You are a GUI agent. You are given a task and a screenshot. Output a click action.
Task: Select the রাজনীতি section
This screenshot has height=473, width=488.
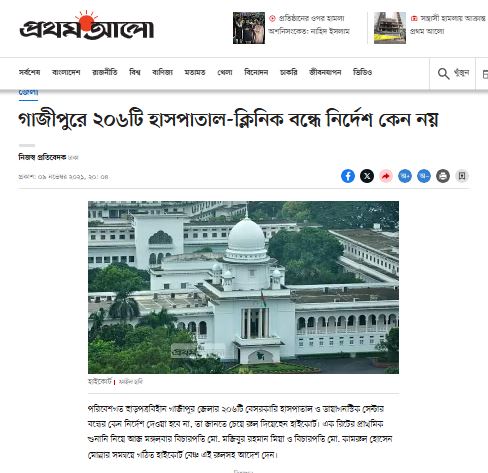[105, 72]
